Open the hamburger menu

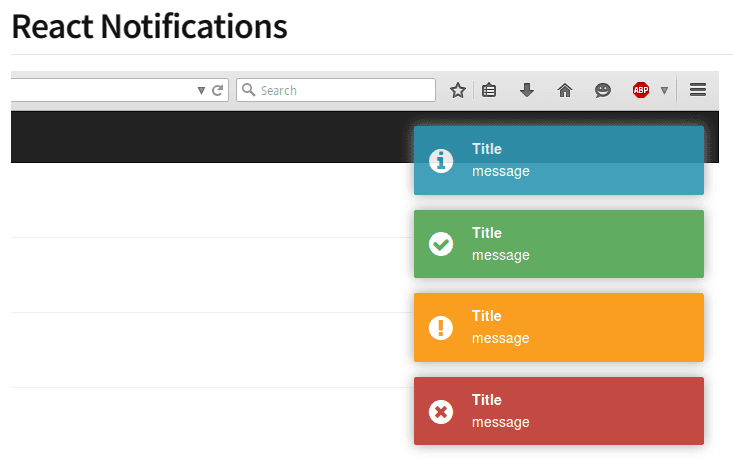698,91
